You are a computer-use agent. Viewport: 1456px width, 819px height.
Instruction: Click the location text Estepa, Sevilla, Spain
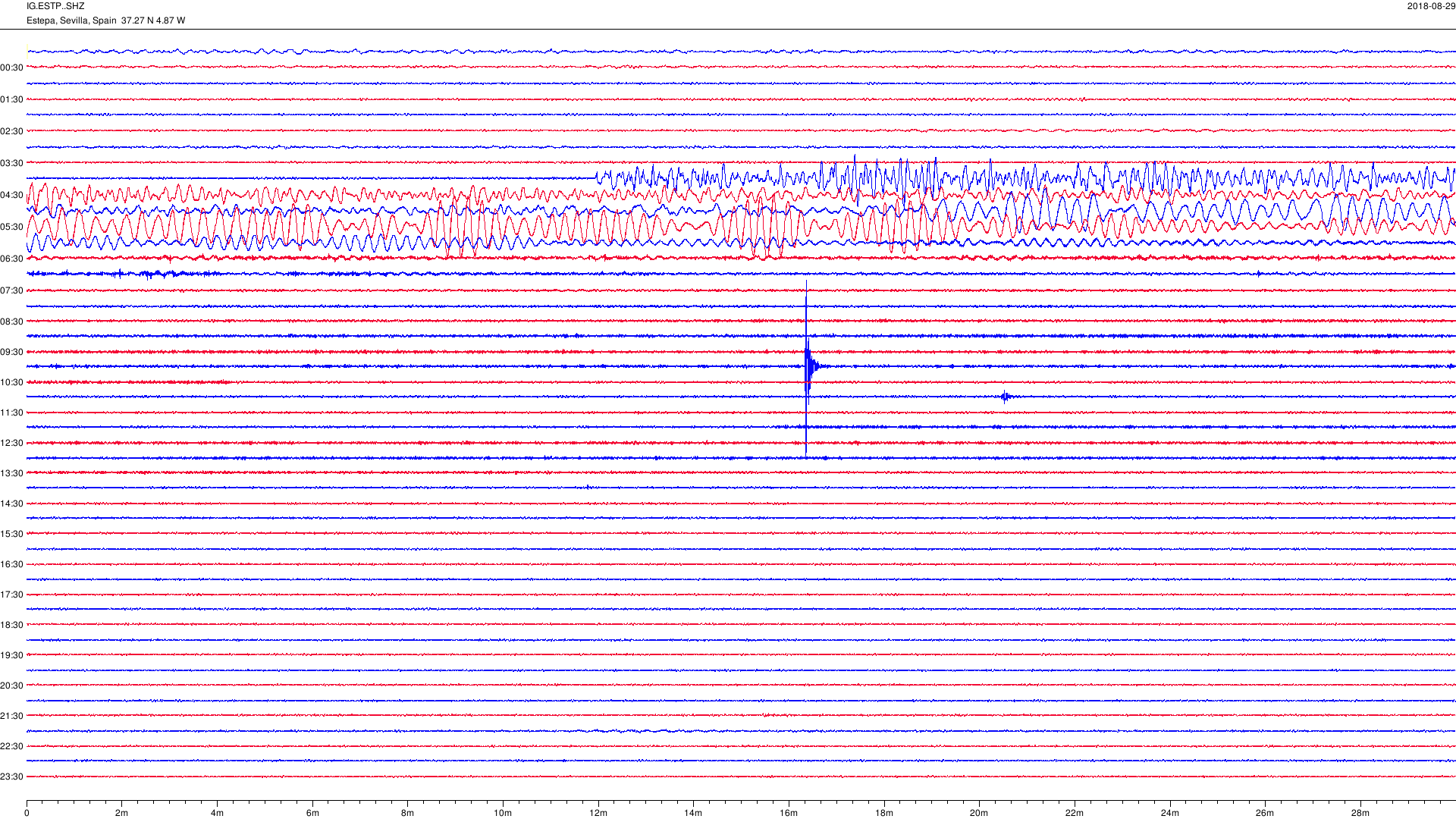[x=71, y=20]
